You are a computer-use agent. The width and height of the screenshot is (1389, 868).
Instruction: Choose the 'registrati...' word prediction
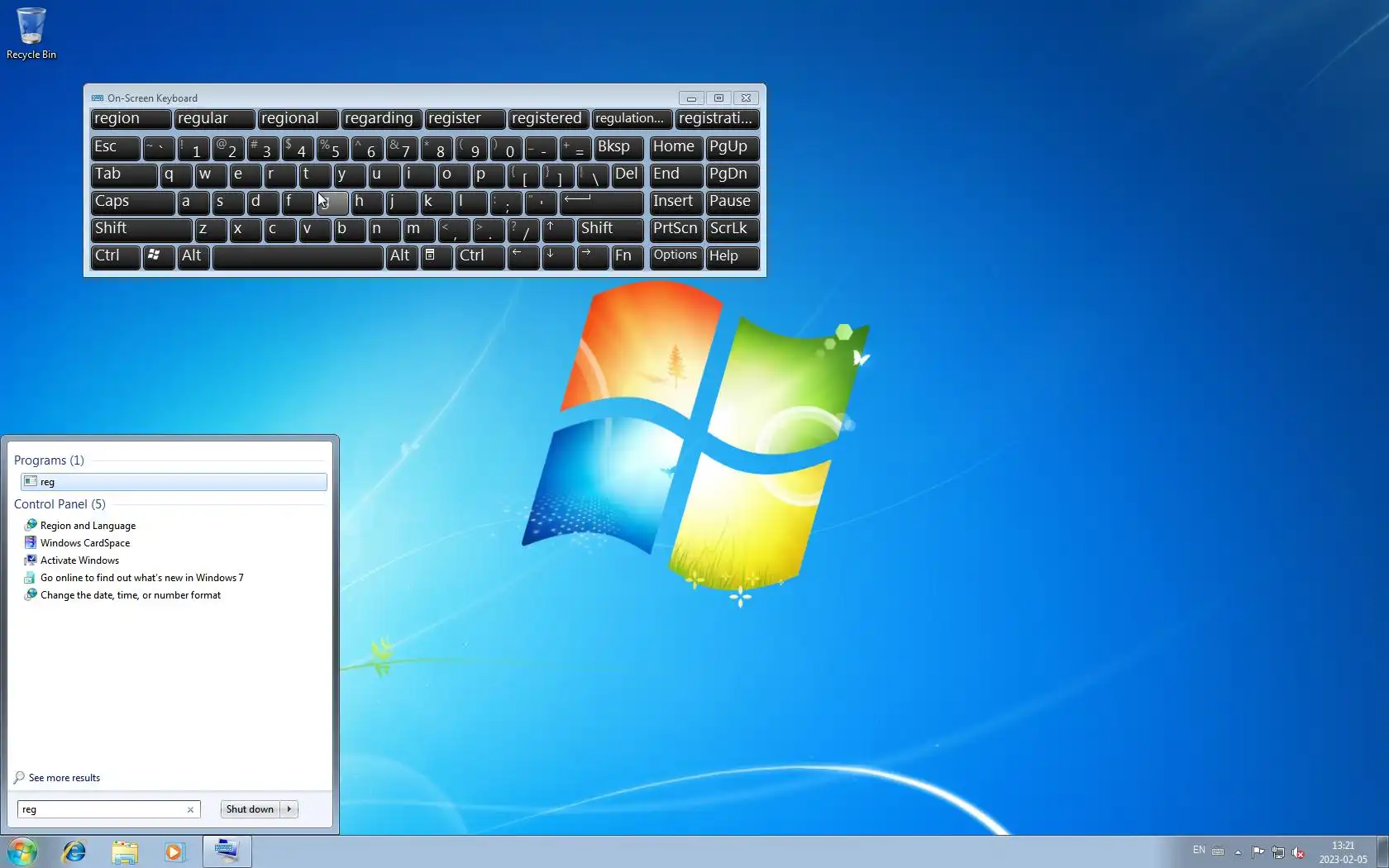pyautogui.click(x=716, y=119)
